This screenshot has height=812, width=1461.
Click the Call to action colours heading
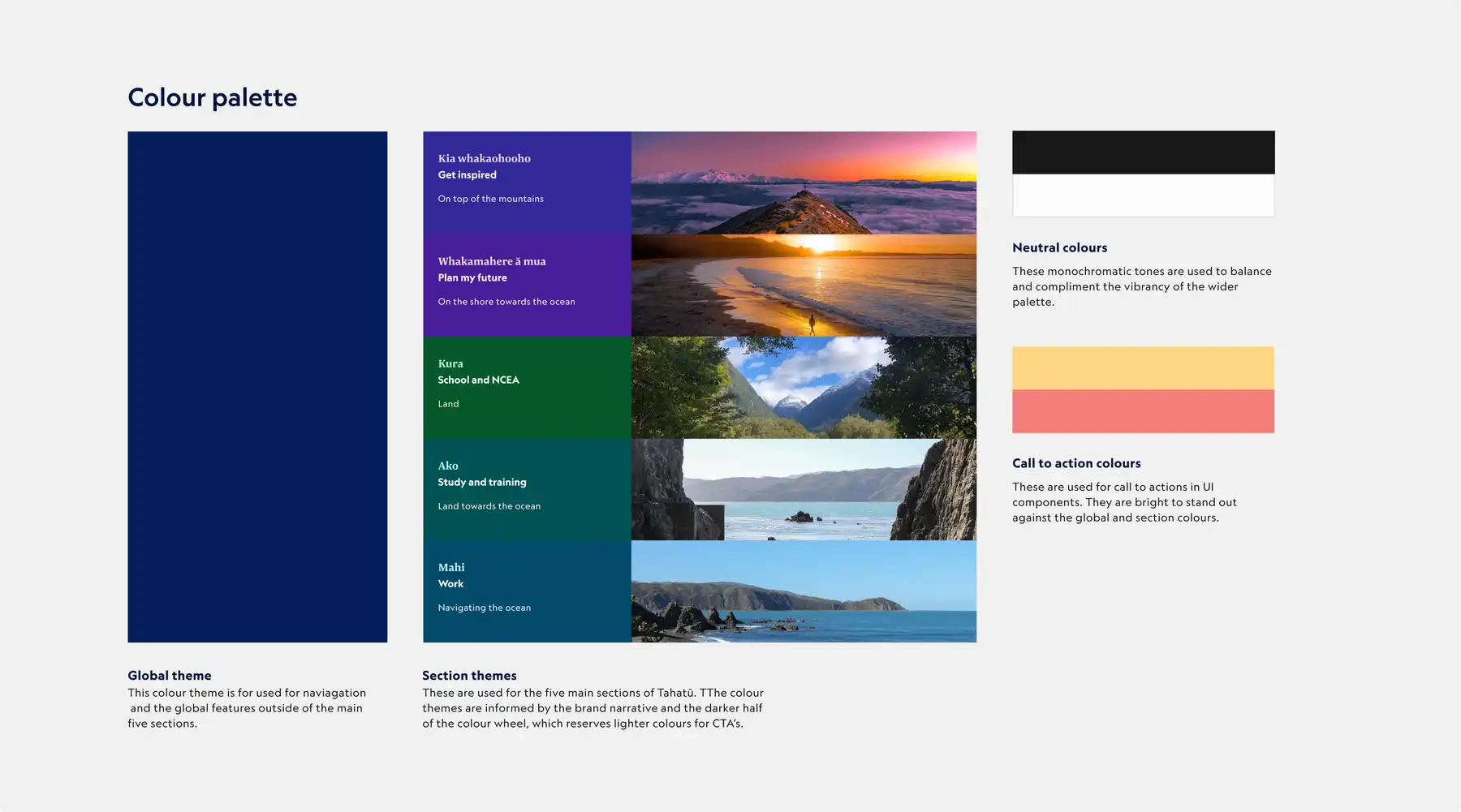1076,463
